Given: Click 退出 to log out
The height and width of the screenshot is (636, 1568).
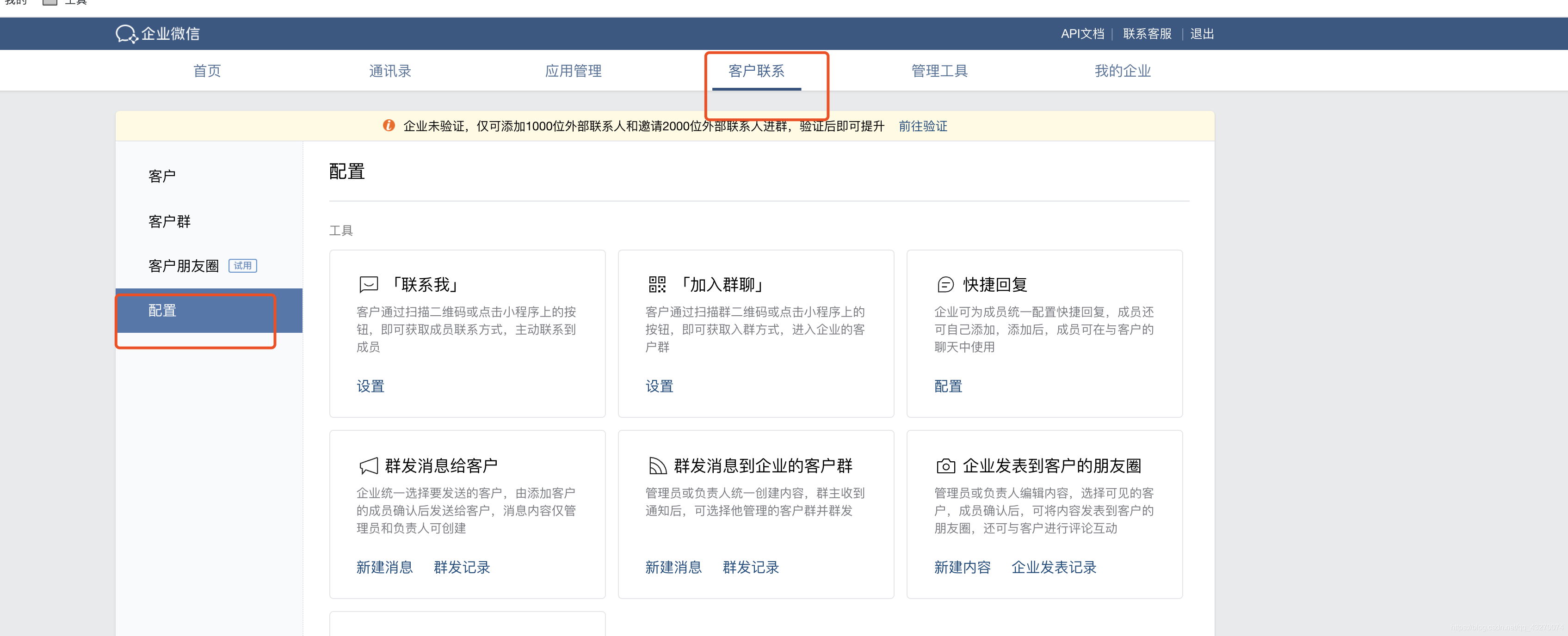Looking at the screenshot, I should (1202, 34).
